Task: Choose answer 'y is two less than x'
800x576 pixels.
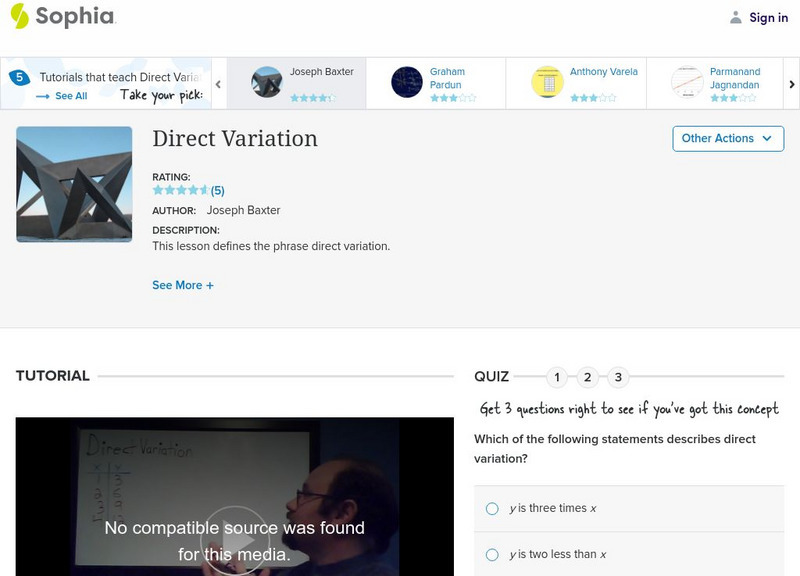Action: click(x=492, y=554)
